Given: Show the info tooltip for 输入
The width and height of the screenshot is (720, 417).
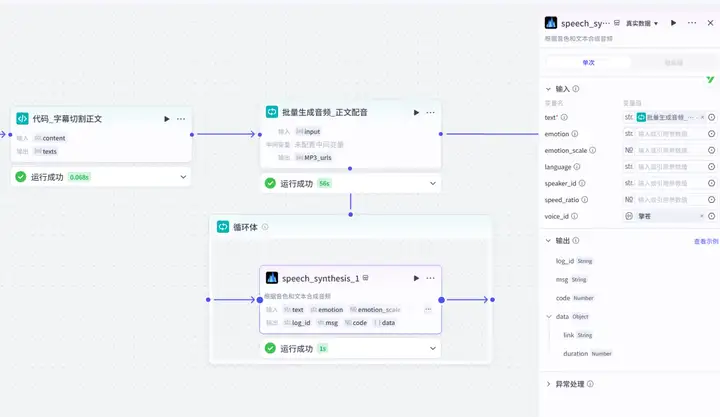Looking at the screenshot, I should 576,89.
